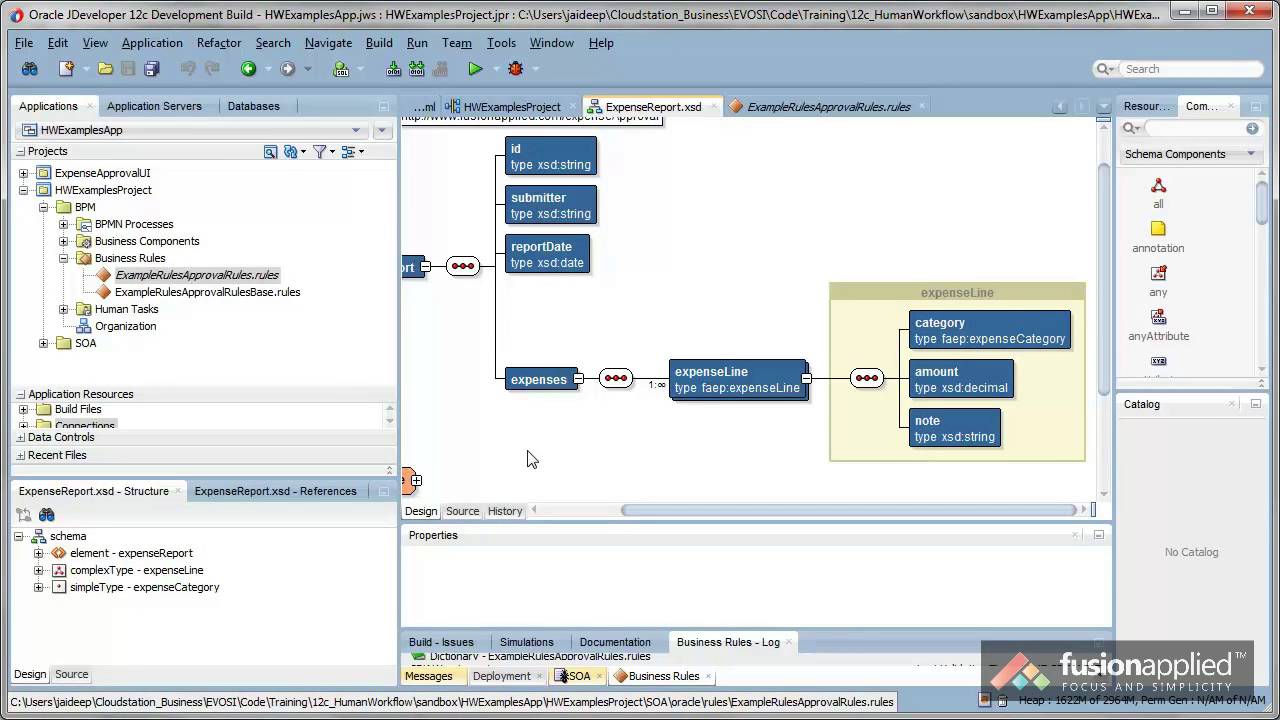Open the ExampleRulesApprovalRules.rules editor tab
Viewport: 1280px width, 720px height.
[828, 106]
